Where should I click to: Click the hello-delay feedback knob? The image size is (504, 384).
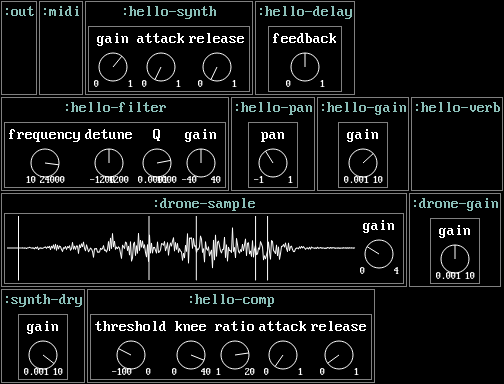tap(305, 67)
